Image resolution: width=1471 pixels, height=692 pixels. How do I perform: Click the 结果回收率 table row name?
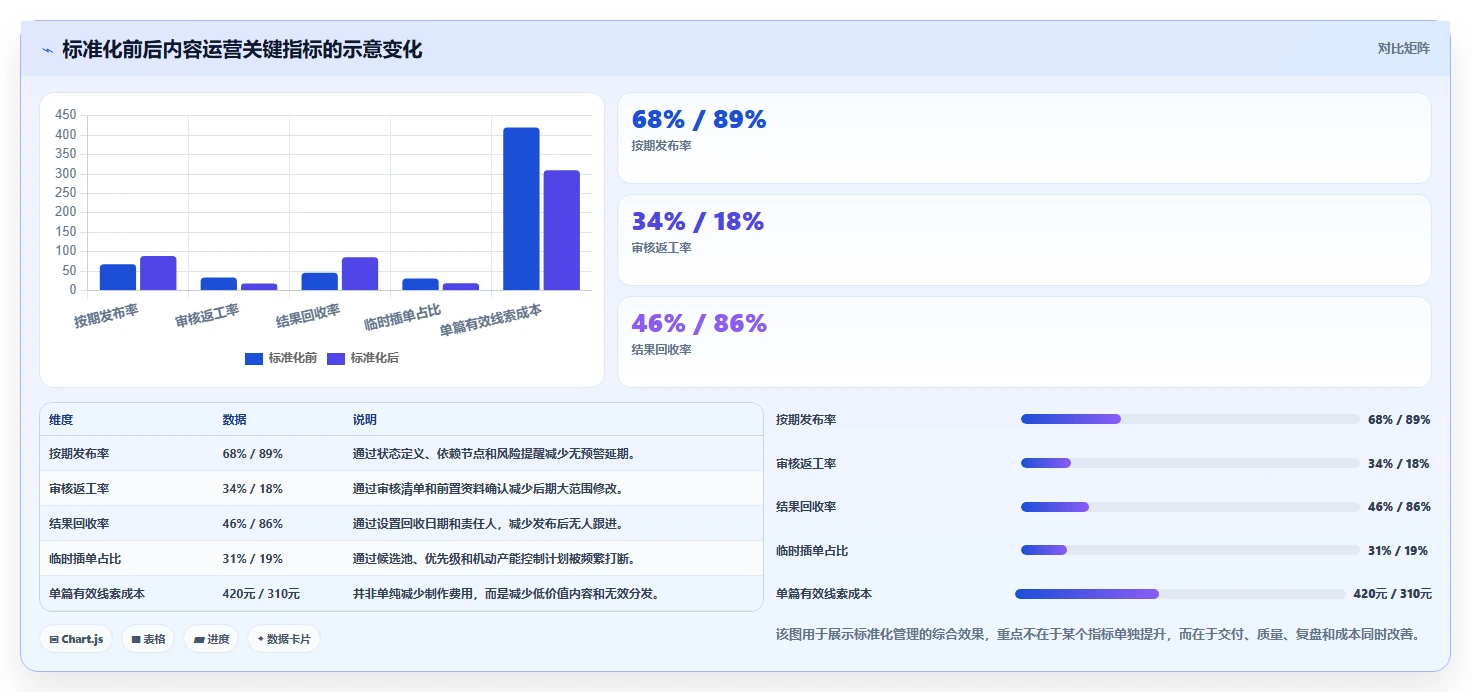coord(79,524)
